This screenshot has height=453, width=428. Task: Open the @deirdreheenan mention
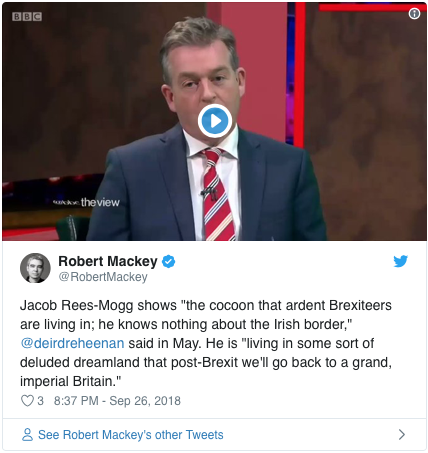tap(72, 343)
